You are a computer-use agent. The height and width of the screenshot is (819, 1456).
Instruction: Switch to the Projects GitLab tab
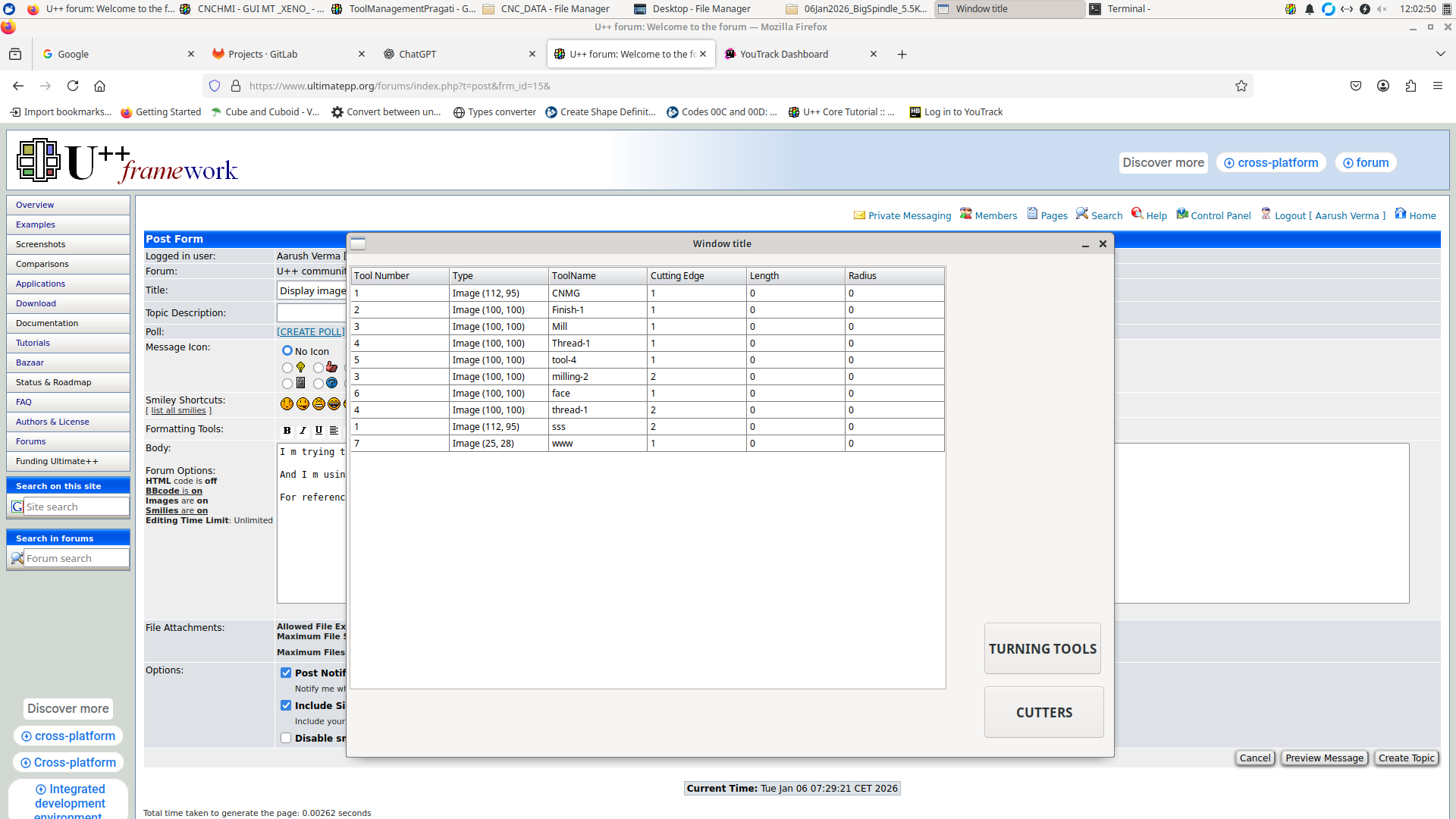263,54
